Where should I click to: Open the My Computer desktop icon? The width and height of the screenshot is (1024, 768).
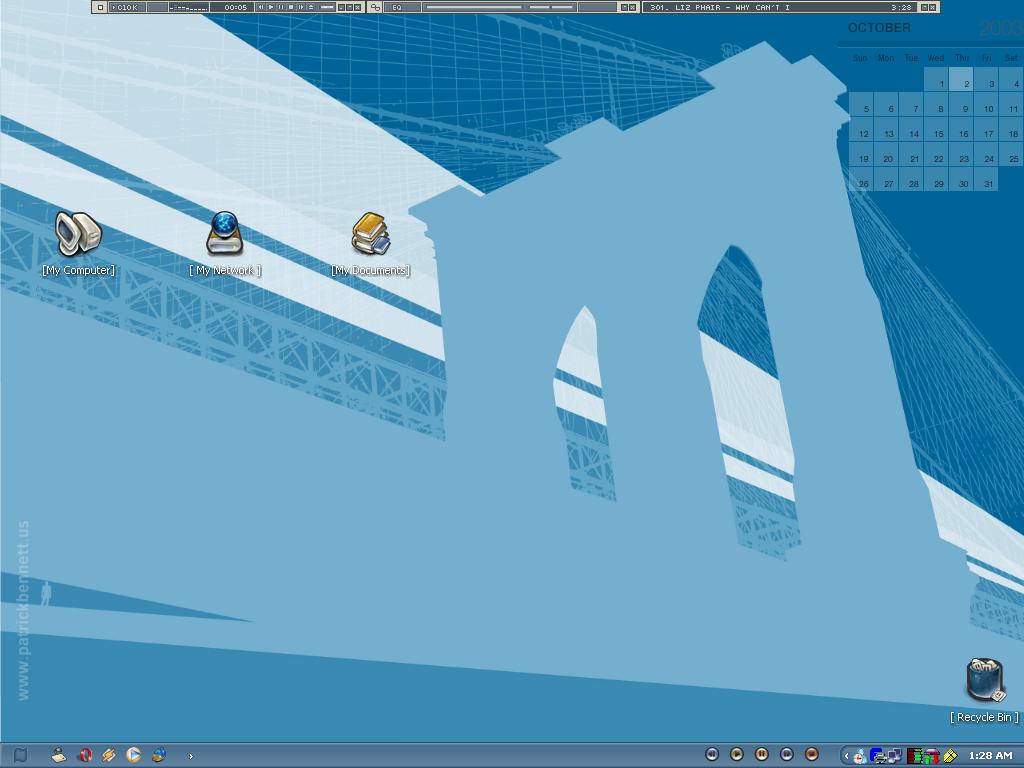(x=78, y=235)
